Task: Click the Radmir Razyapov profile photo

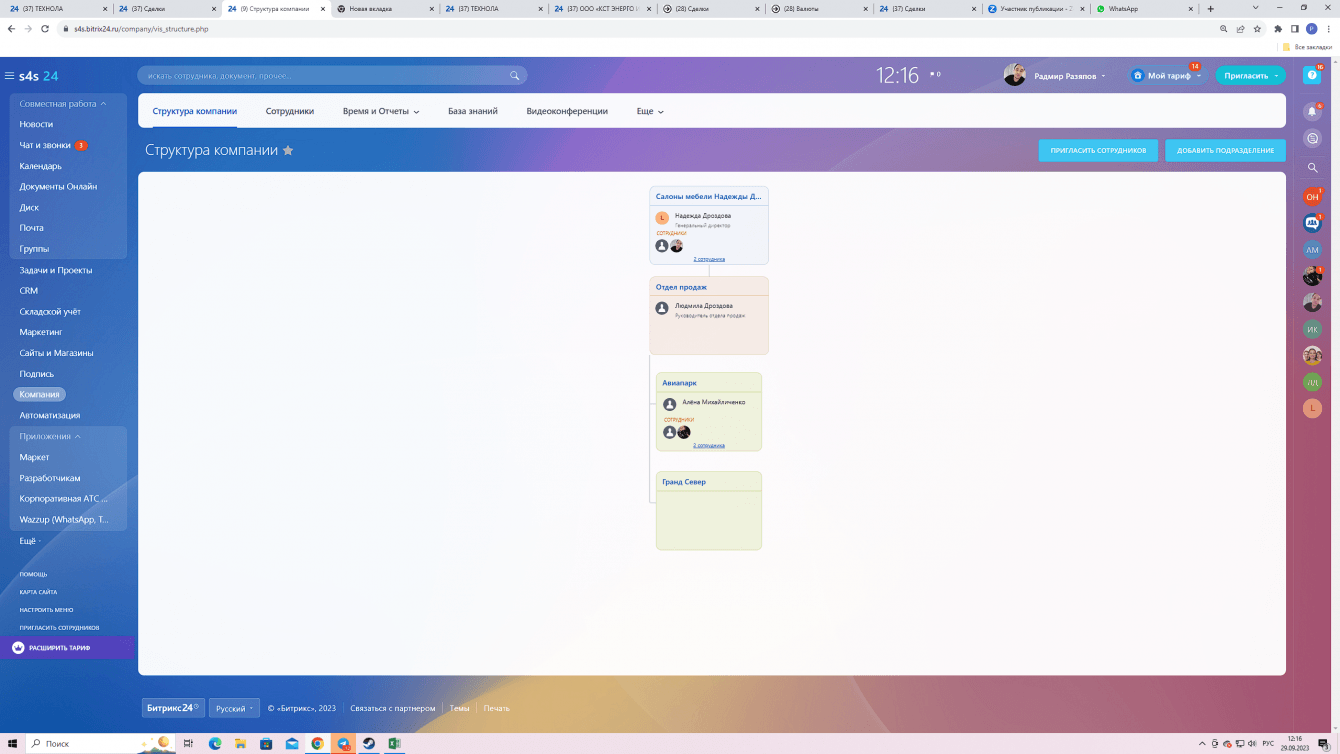Action: click(1014, 76)
